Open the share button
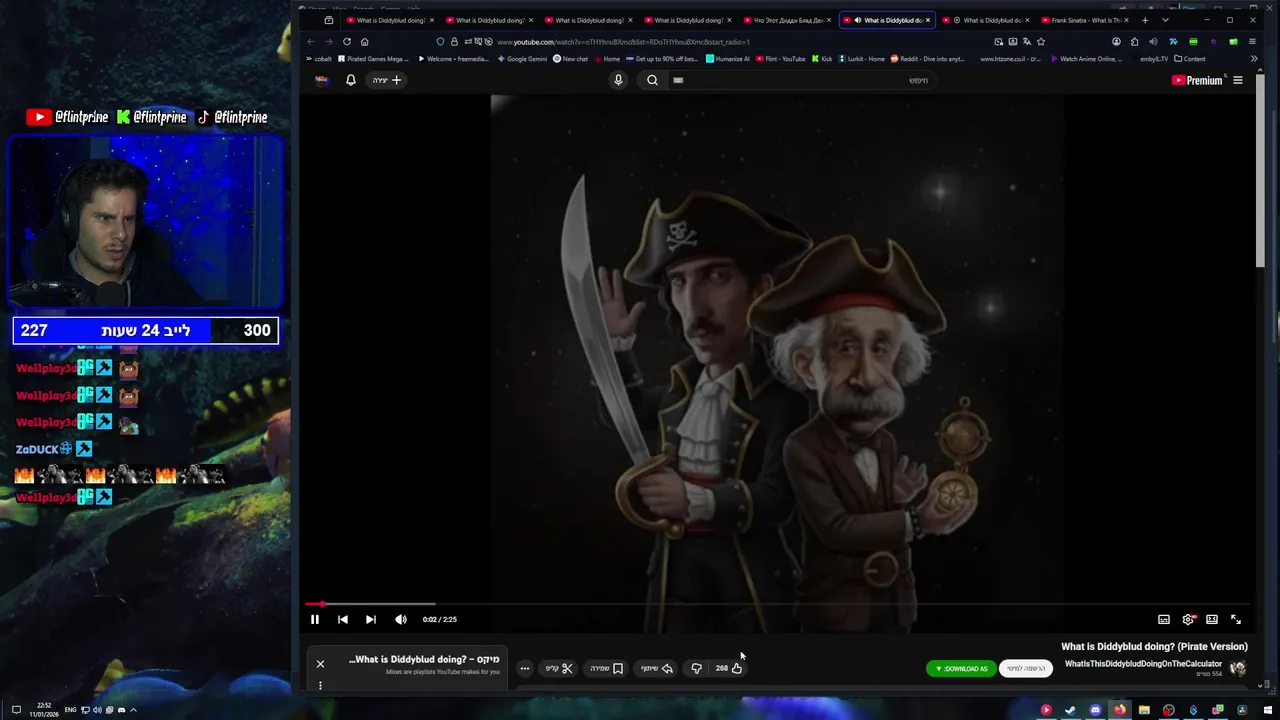This screenshot has width=1280, height=720. [657, 668]
